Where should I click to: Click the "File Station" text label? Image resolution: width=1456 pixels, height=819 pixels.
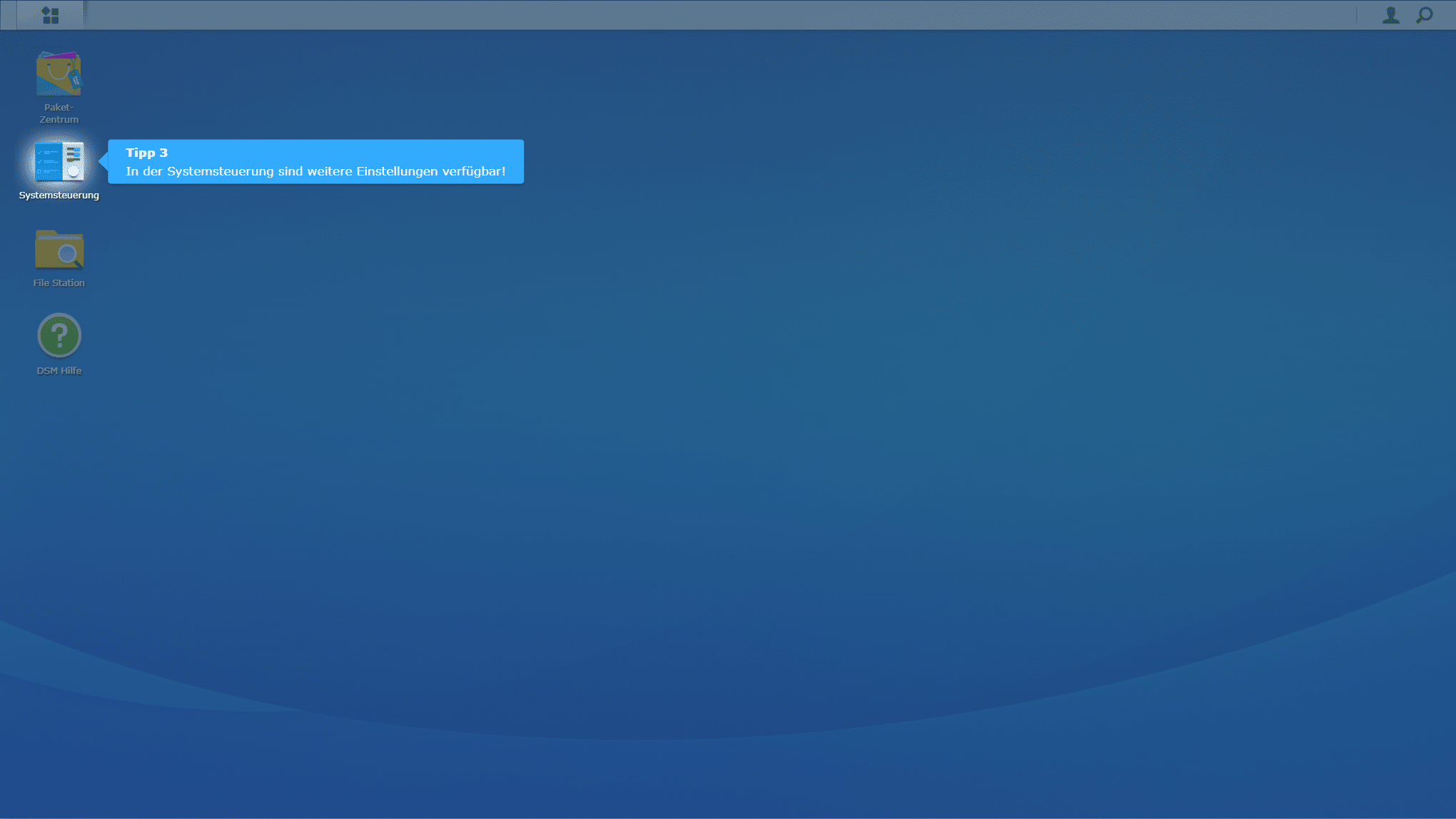click(x=59, y=283)
